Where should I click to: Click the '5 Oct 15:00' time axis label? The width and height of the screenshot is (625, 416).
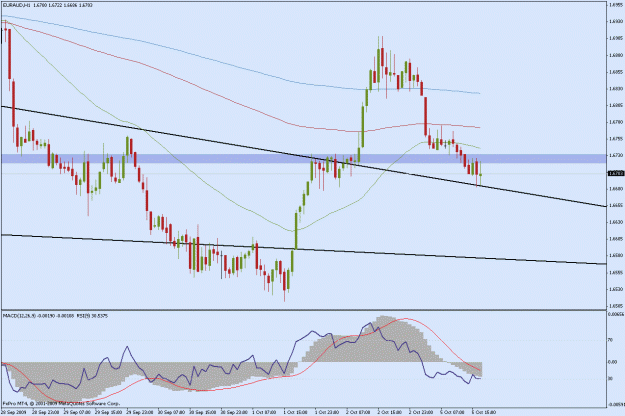484,412
